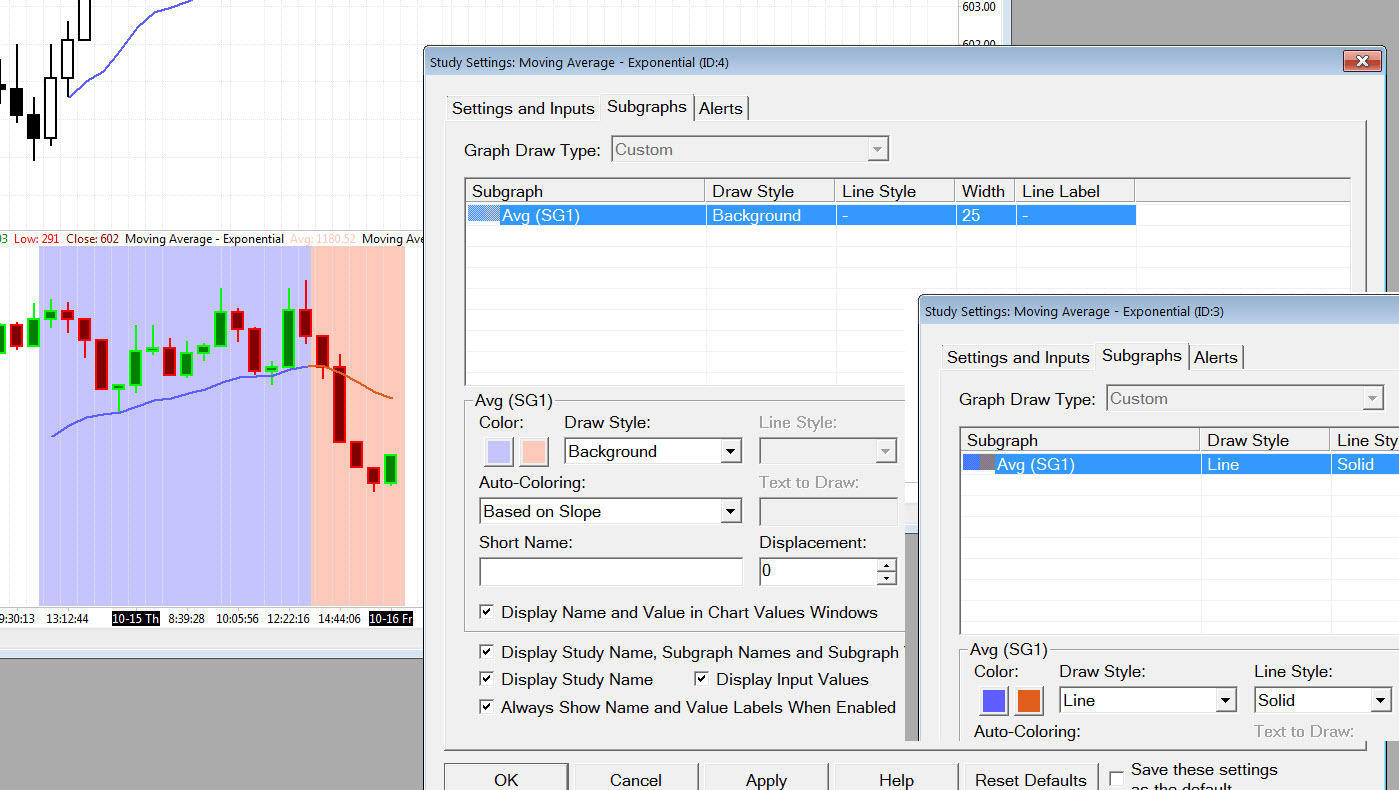1399x790 pixels.
Task: Toggle Display Study Name, Subgraph Names checkbox
Action: 487,652
